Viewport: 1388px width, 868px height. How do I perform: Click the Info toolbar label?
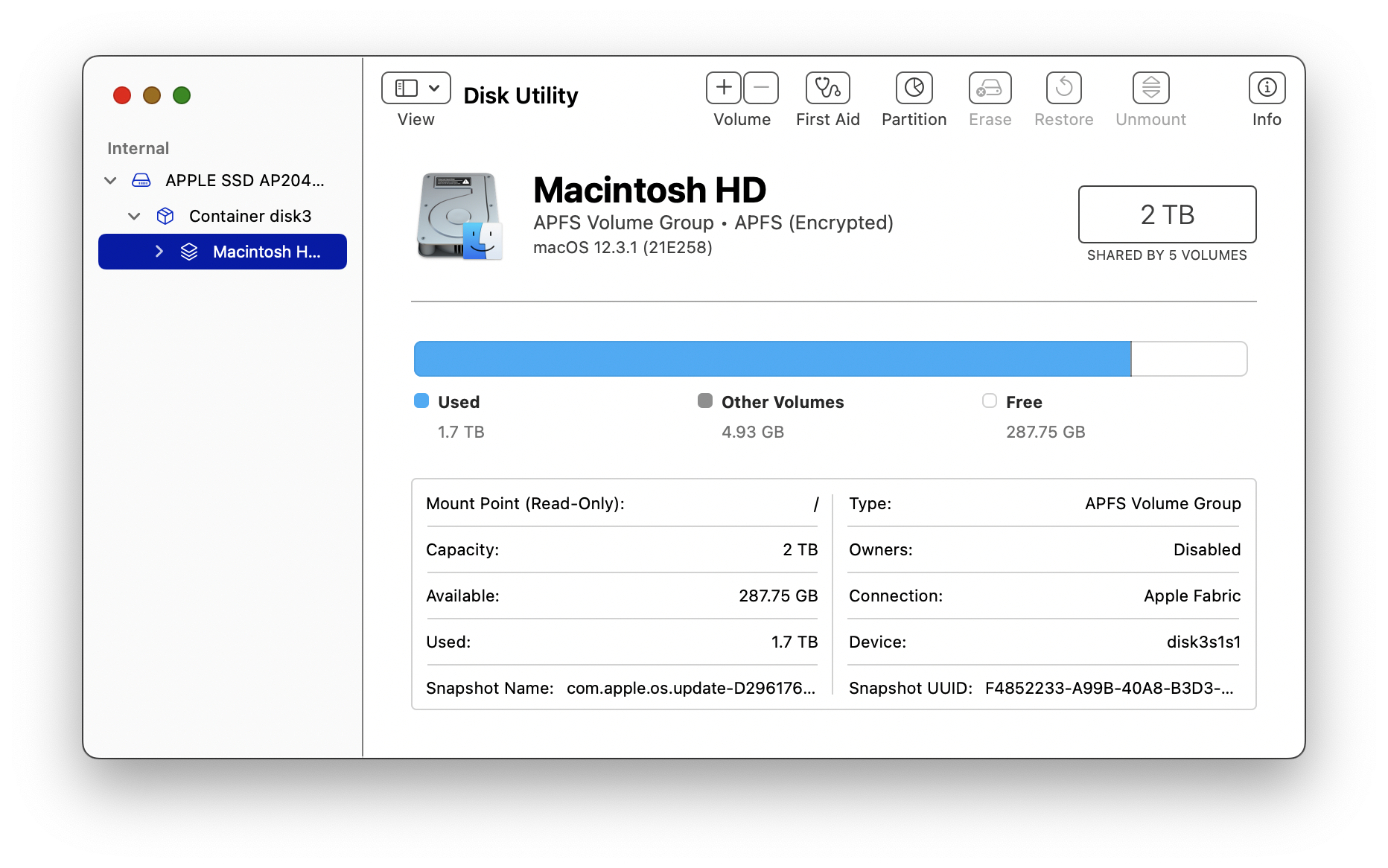[x=1267, y=120]
